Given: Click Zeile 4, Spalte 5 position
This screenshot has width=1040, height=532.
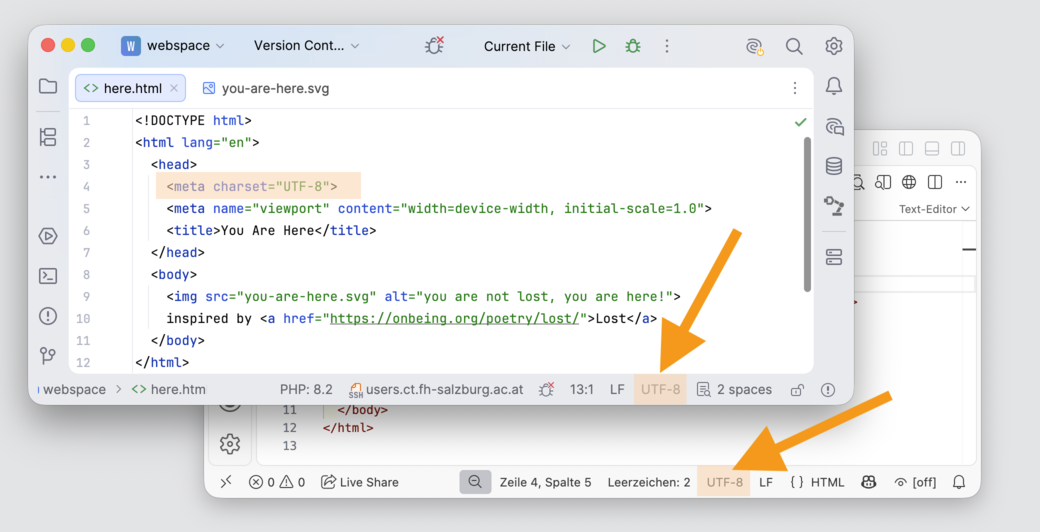Looking at the screenshot, I should (545, 482).
